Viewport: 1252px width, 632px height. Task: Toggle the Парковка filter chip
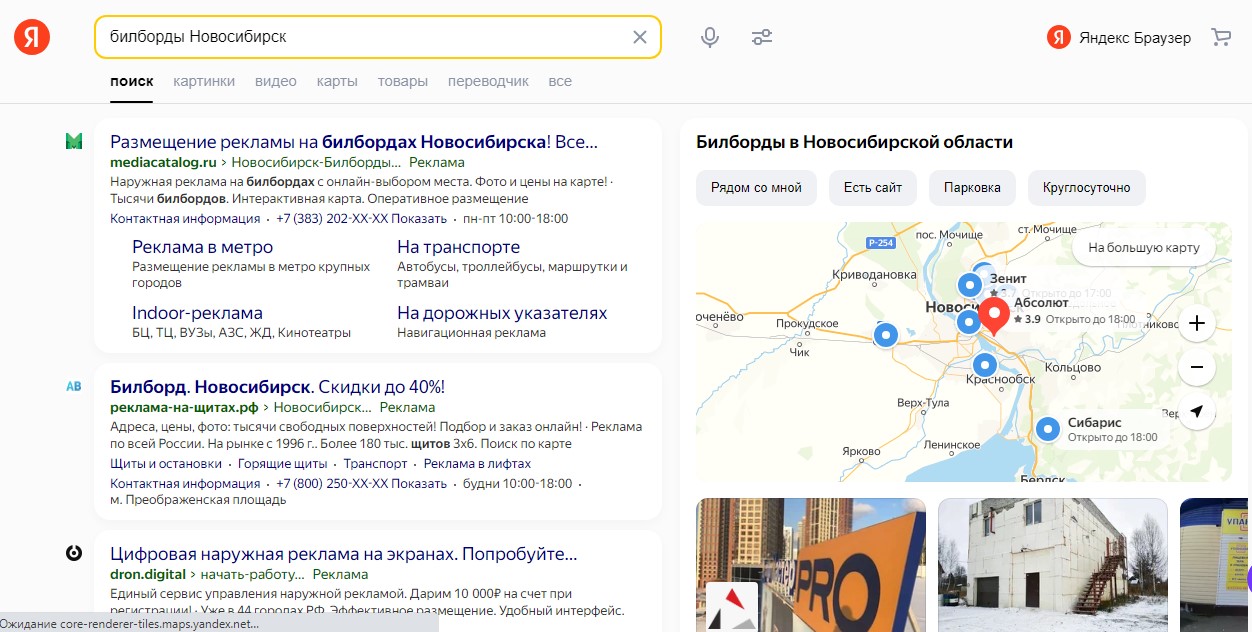(972, 188)
